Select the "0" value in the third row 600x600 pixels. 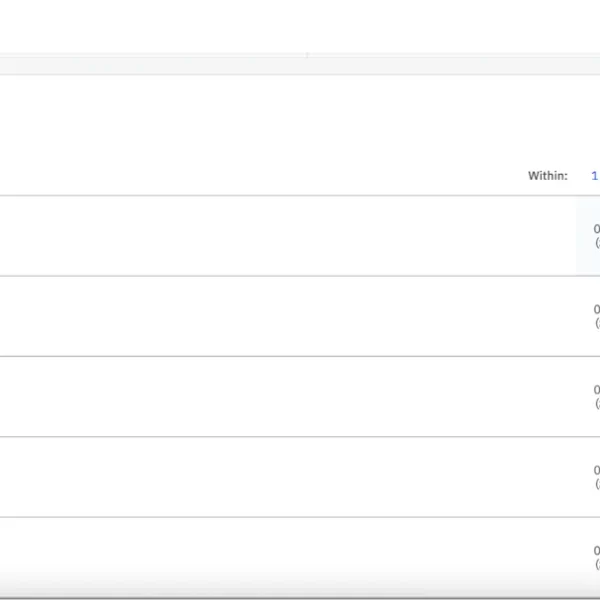(597, 390)
